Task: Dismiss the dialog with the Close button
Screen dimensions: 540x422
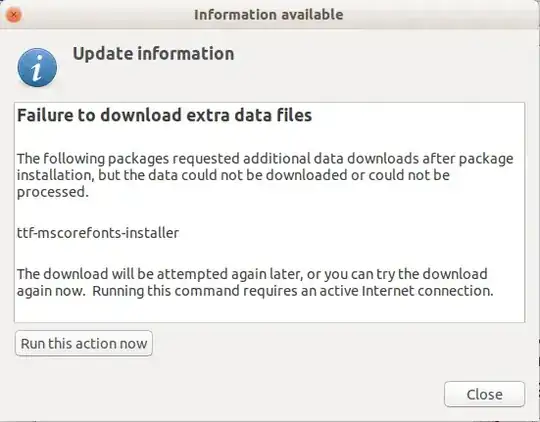Action: click(484, 394)
